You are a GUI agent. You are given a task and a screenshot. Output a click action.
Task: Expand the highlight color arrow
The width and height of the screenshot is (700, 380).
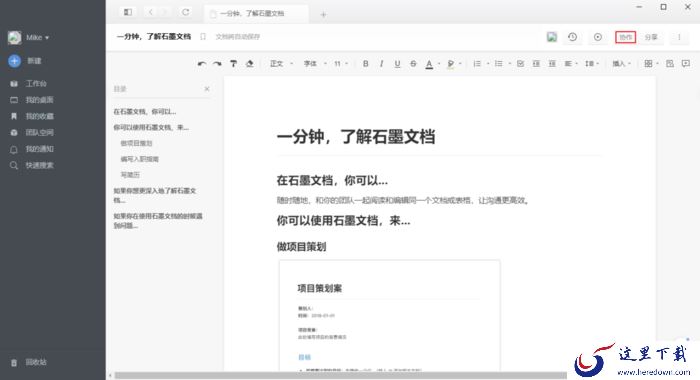point(460,64)
